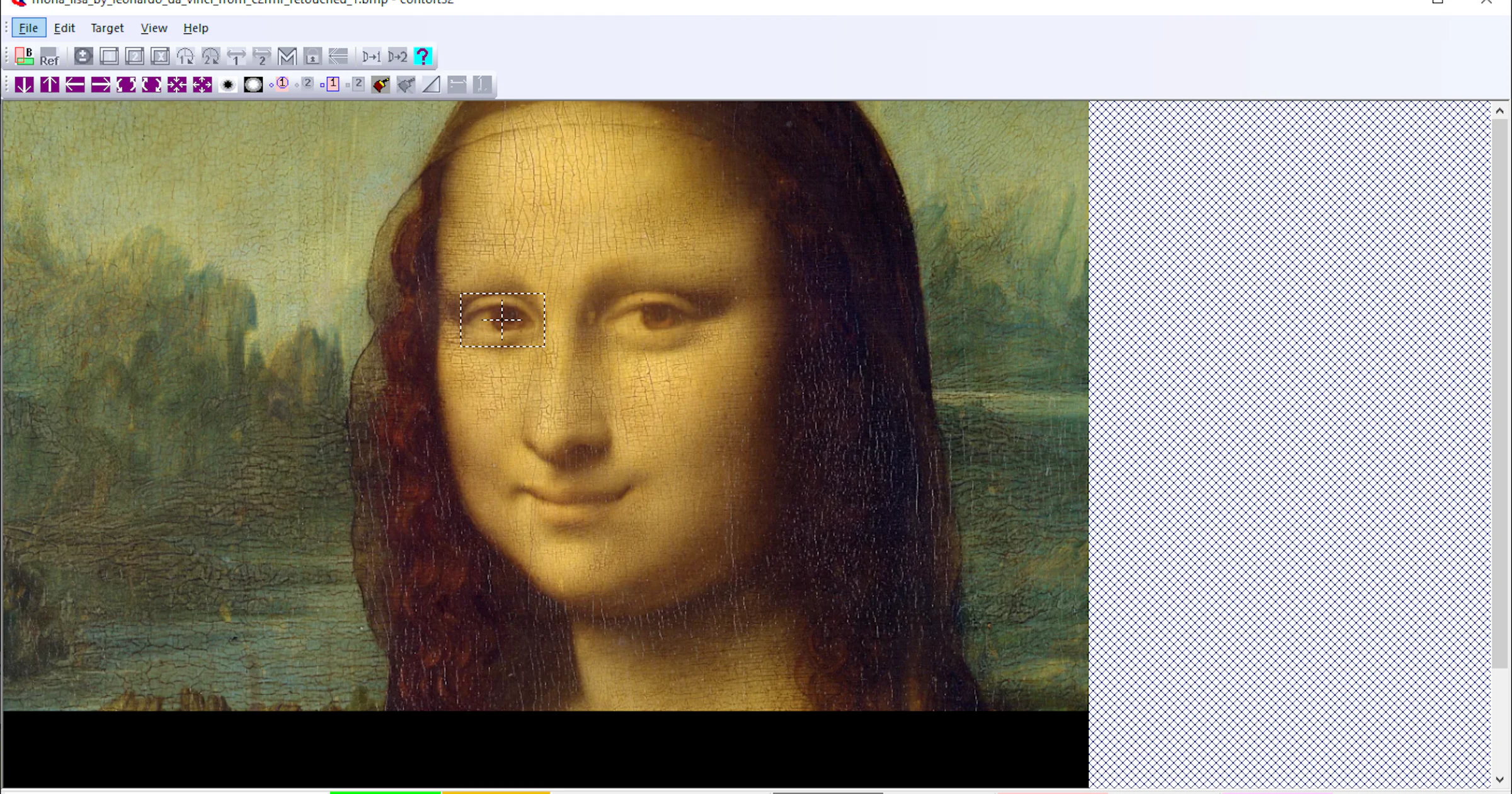Toggle the square 2 option
This screenshot has height=794, width=1512.
click(x=355, y=84)
